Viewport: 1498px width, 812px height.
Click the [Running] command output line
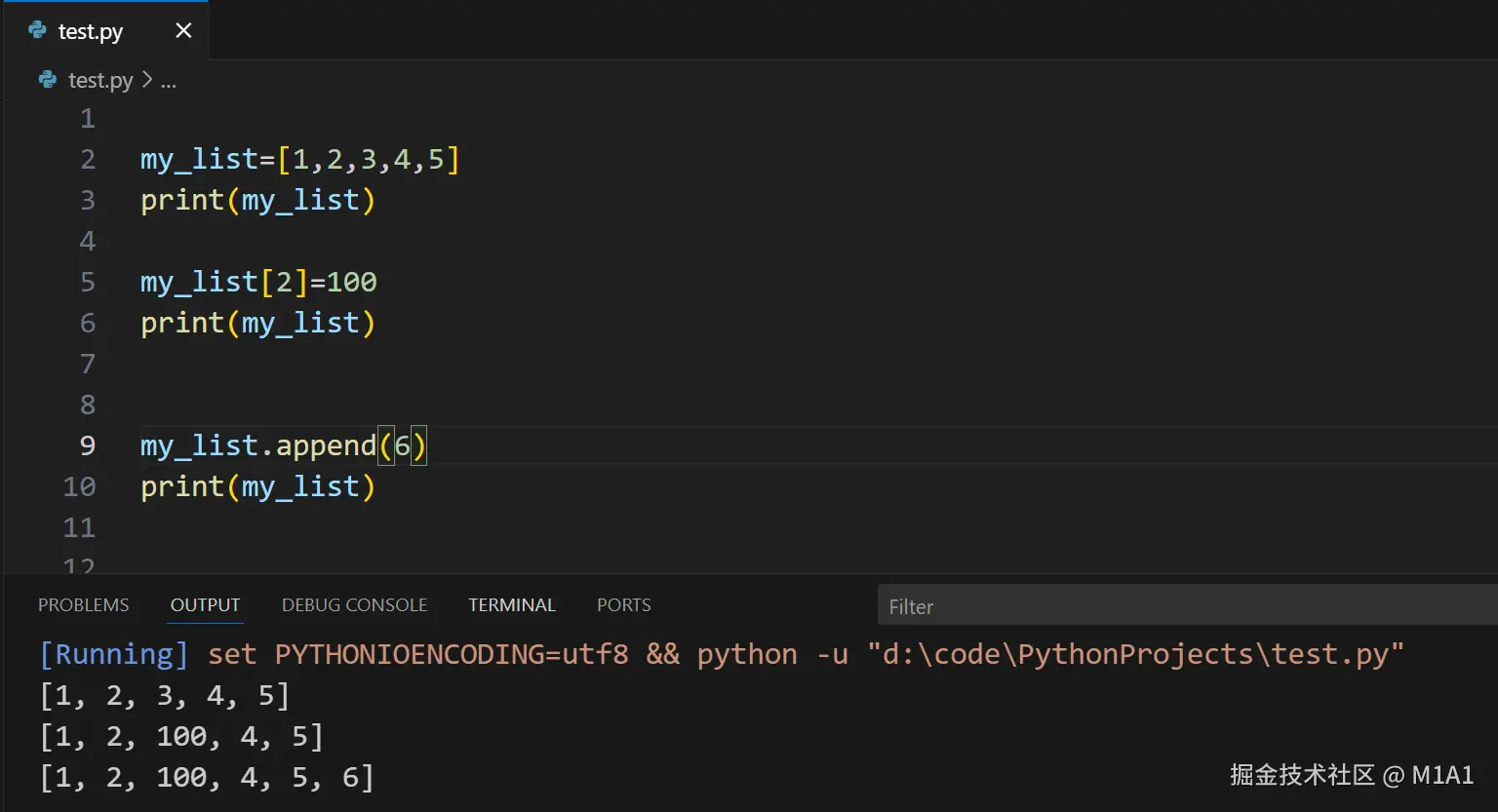tap(722, 654)
